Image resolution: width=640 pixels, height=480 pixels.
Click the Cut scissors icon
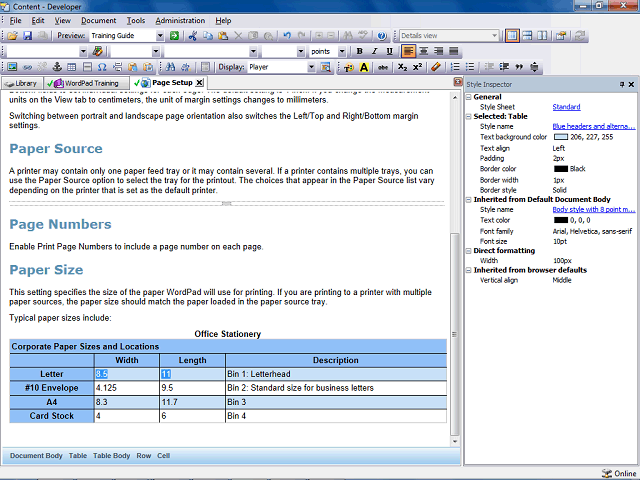coord(193,36)
